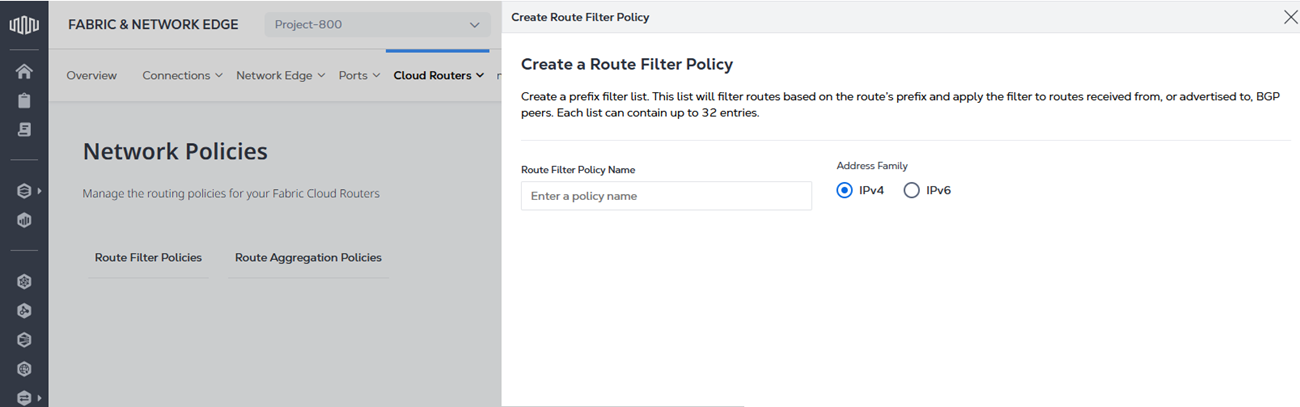Image resolution: width=1300 pixels, height=407 pixels.
Task: Close the Create Route Filter Policy panel
Action: click(1289, 16)
